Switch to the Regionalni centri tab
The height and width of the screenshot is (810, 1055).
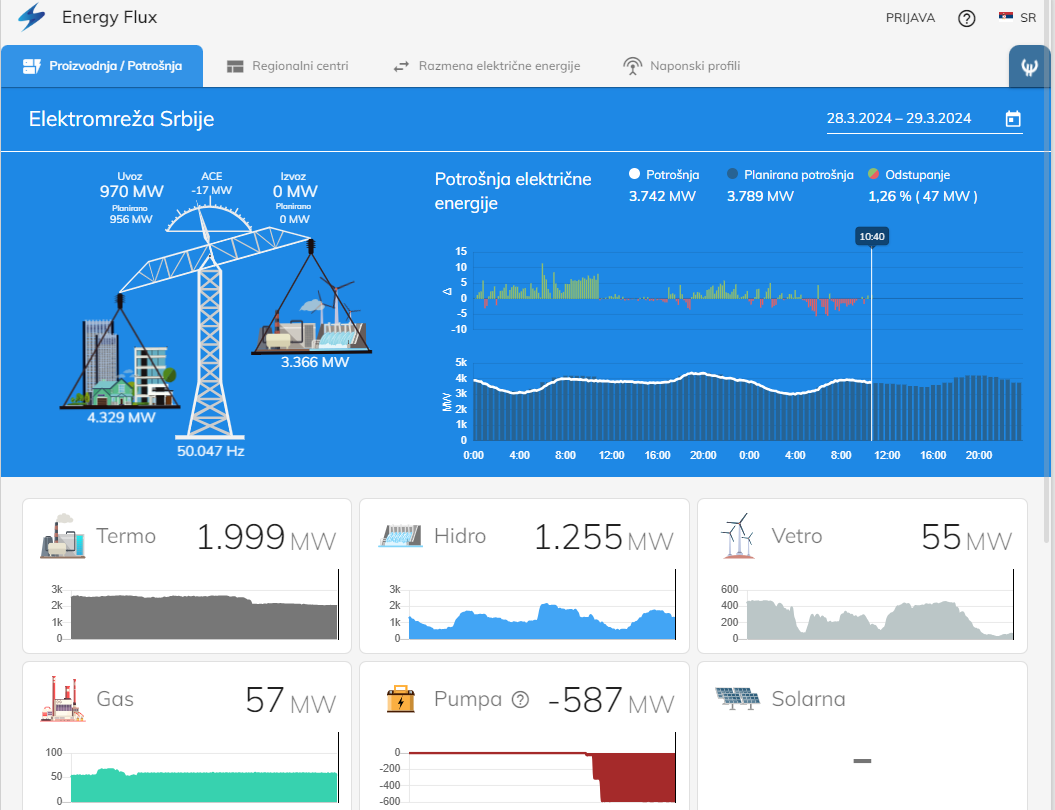[x=288, y=66]
